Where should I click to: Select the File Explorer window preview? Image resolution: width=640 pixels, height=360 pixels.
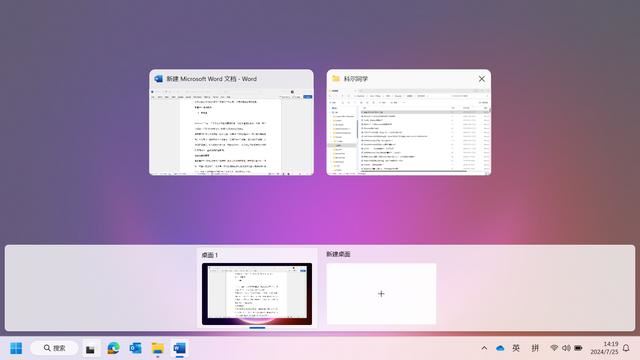click(x=409, y=122)
